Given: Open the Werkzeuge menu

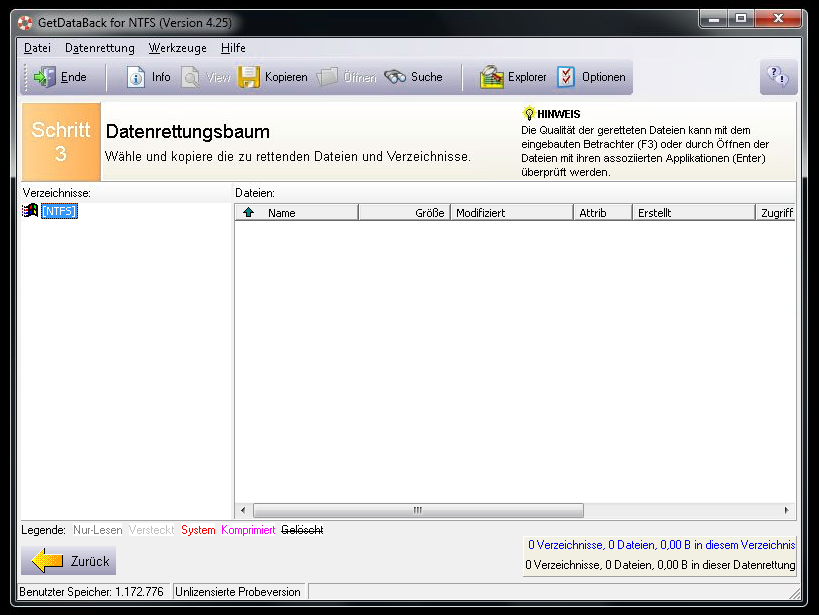Looking at the screenshot, I should [178, 48].
